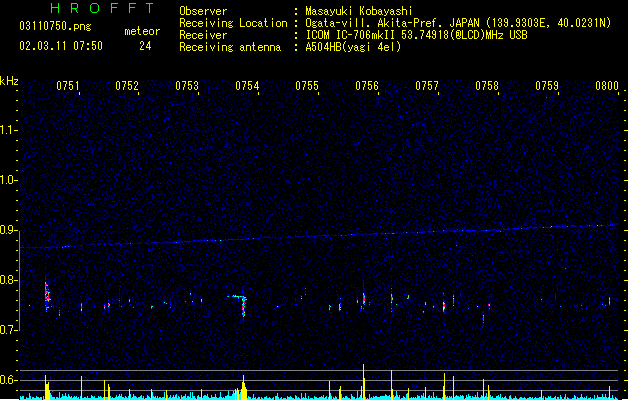Click the A504HB(yagi 4el) antenna text
The height and width of the screenshot is (400, 629).
pos(353,47)
